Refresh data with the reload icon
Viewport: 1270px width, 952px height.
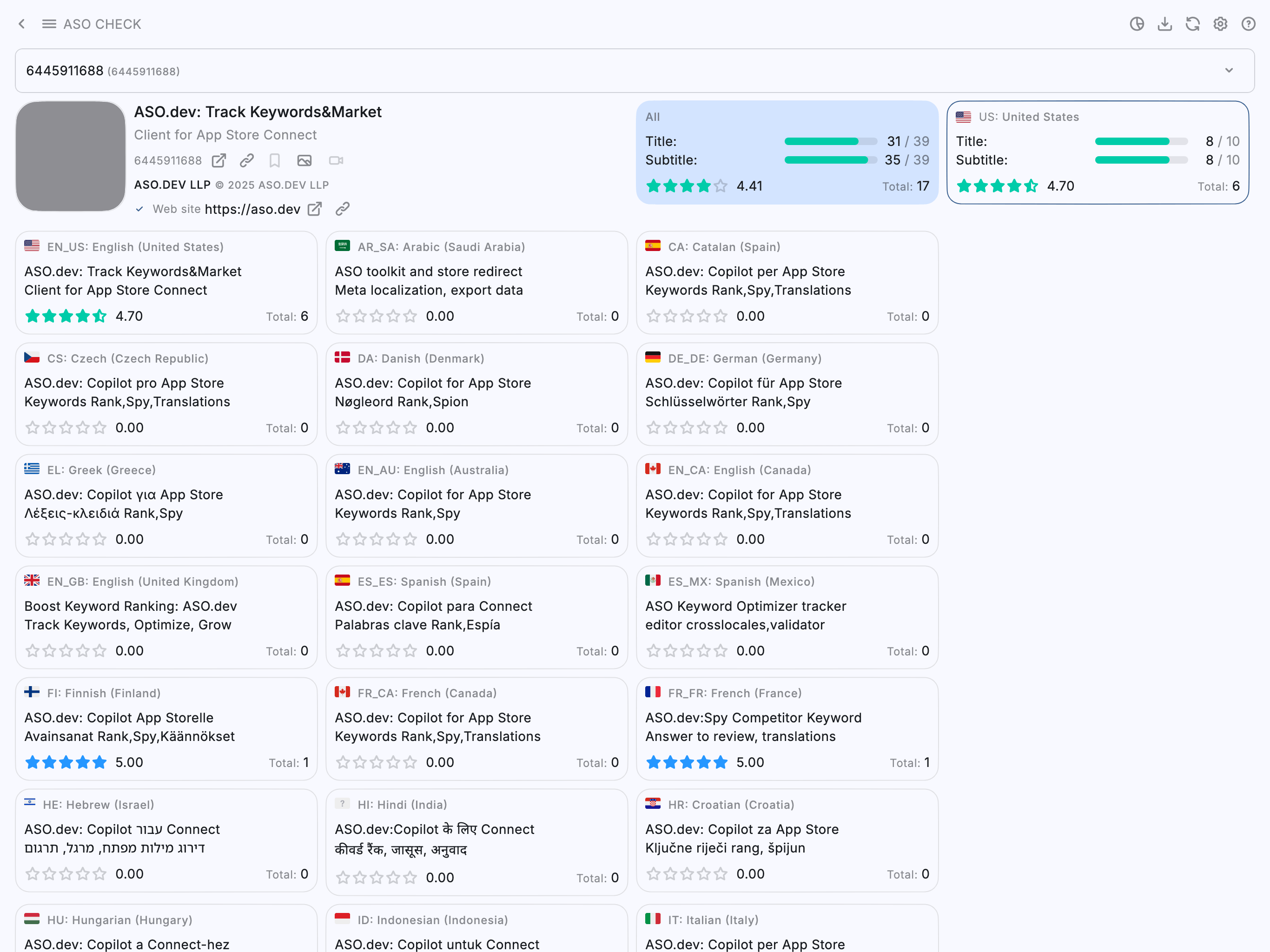(x=1192, y=24)
